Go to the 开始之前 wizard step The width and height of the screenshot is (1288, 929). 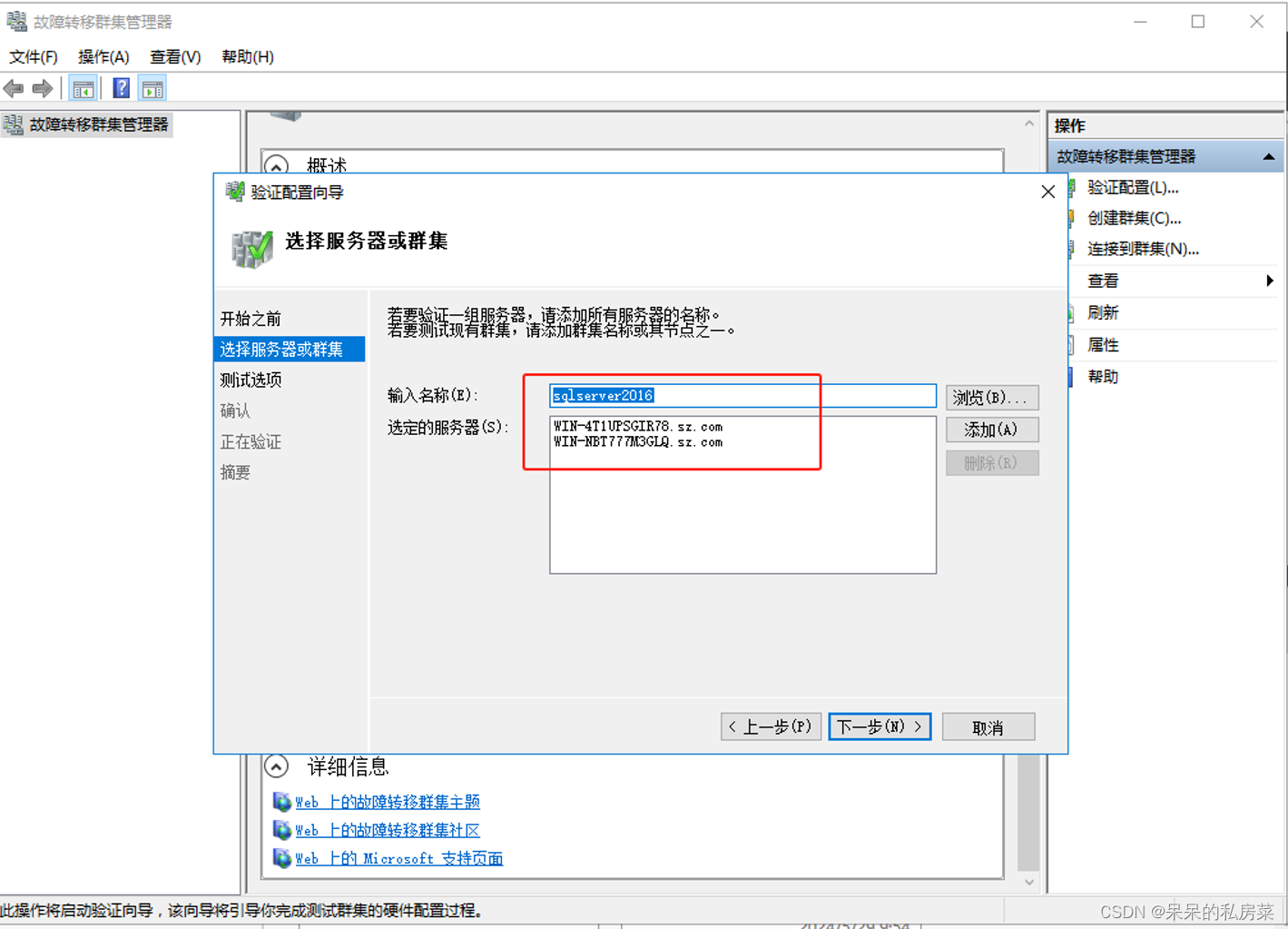pyautogui.click(x=251, y=319)
